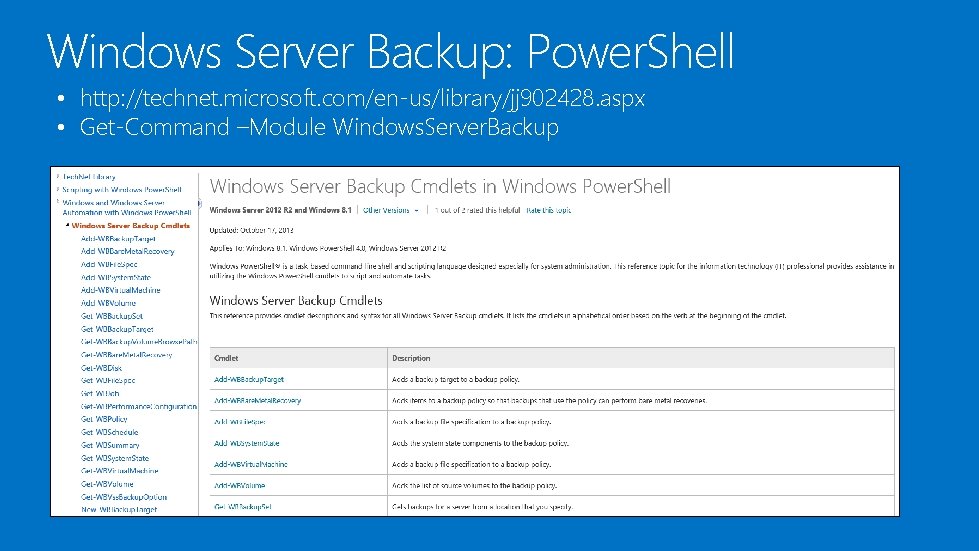Open the technet.microsoft.com URL on the slide
The height and width of the screenshot is (551, 979).
pos(362,99)
